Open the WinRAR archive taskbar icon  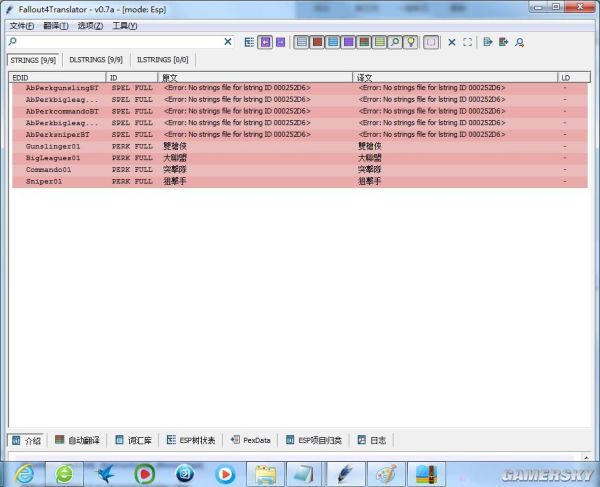pos(426,474)
